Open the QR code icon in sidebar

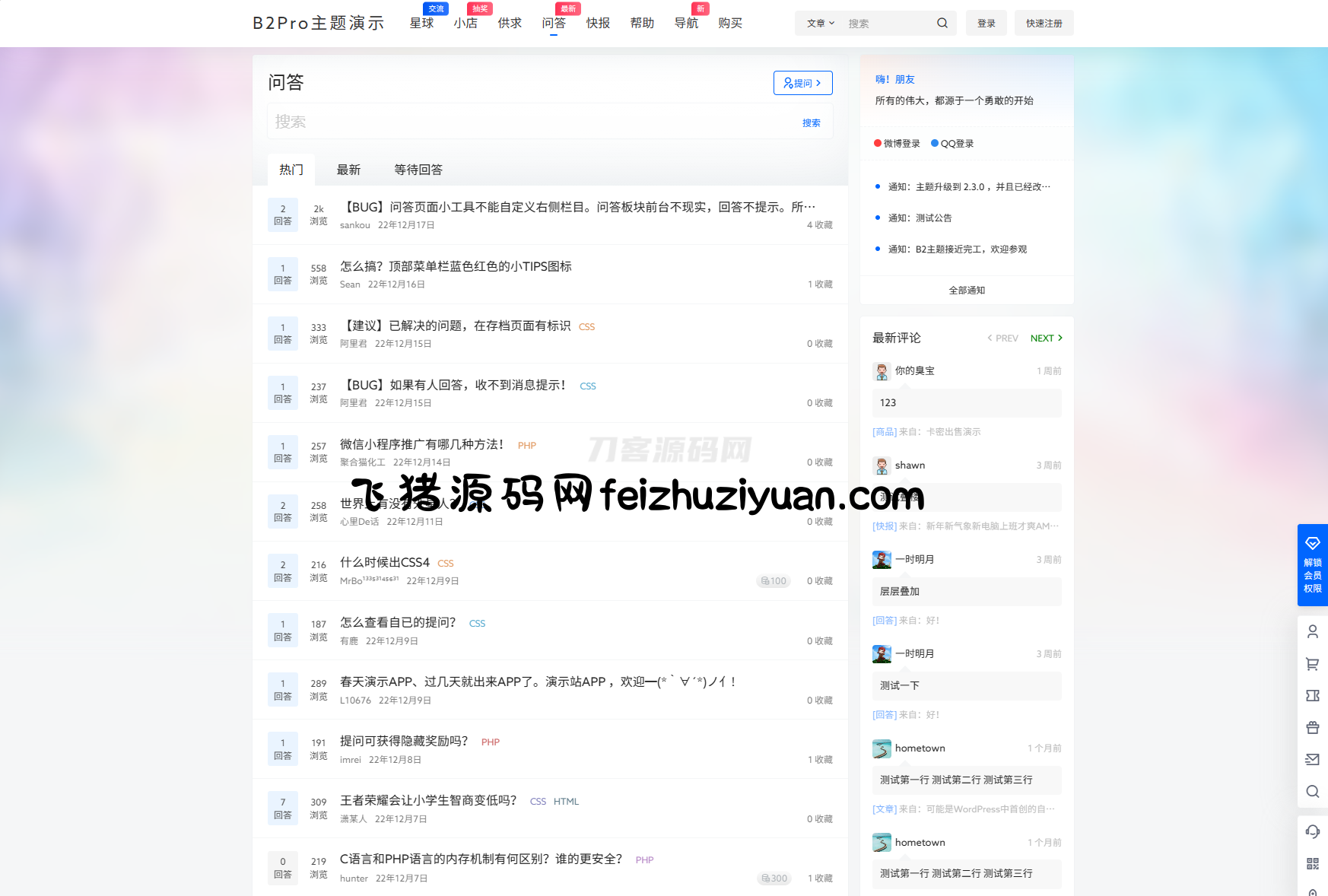tap(1312, 863)
